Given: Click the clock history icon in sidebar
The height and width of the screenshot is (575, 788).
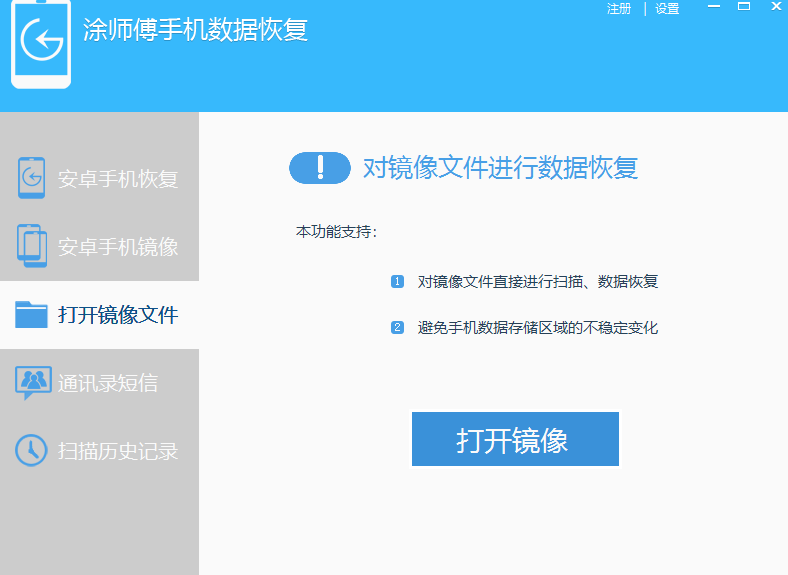Looking at the screenshot, I should click(x=32, y=450).
